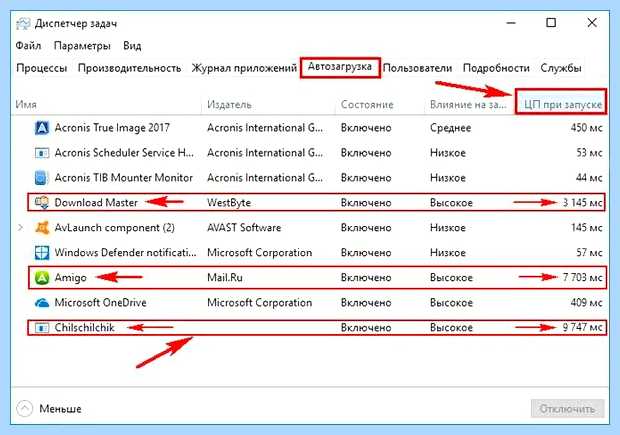This screenshot has width=620, height=435.
Task: Click the Acronis TIB Mounter Monitor icon
Action: (41, 178)
